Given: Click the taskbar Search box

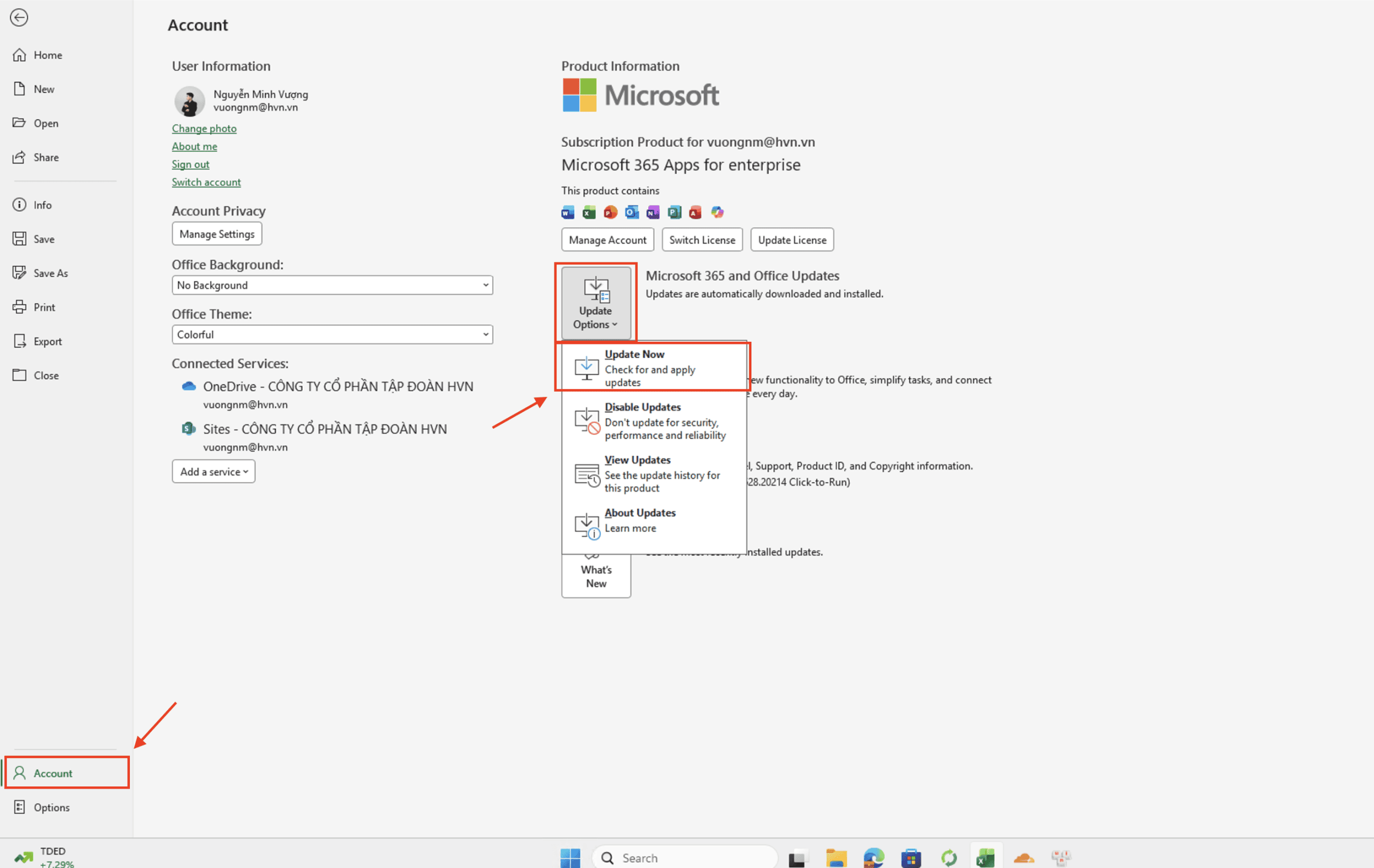Looking at the screenshot, I should [x=685, y=858].
